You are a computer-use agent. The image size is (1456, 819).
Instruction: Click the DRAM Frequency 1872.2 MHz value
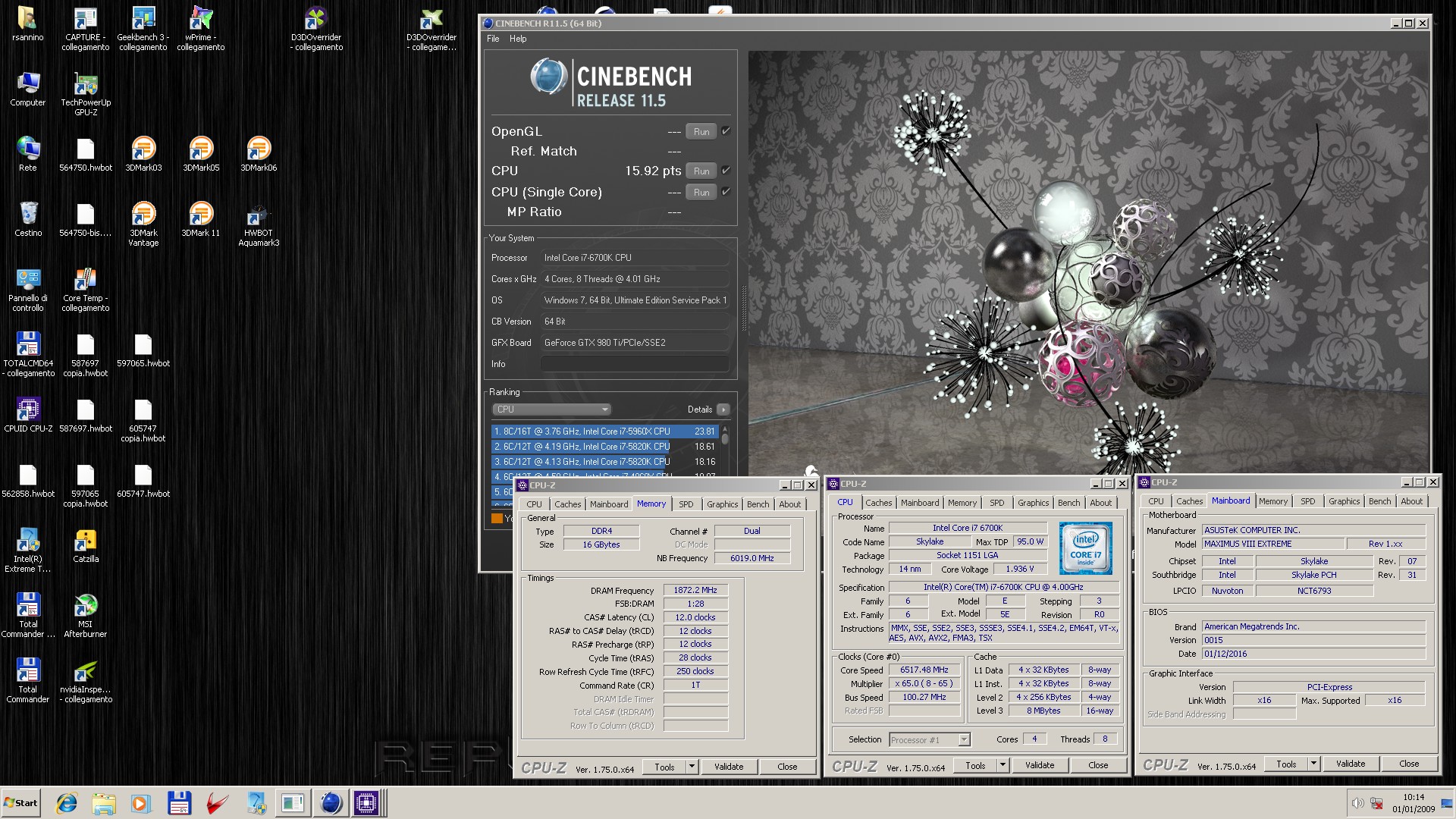point(695,590)
